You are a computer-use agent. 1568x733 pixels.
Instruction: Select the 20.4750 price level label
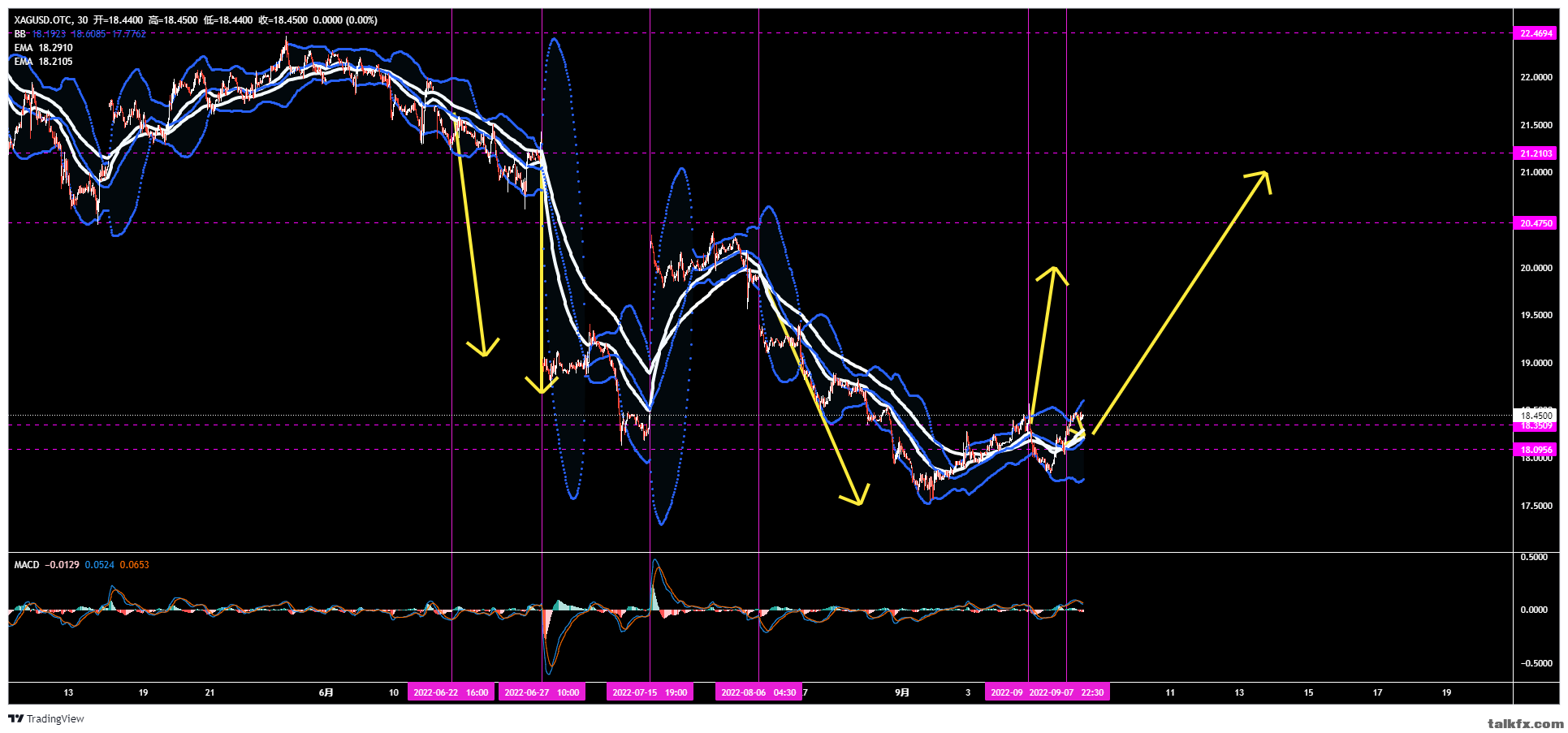(x=1536, y=223)
